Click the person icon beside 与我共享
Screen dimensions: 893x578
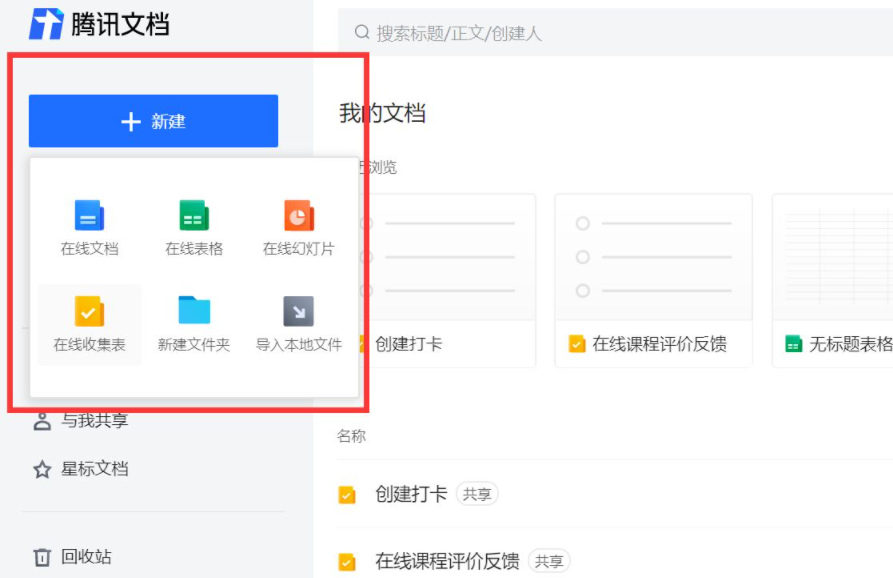(x=42, y=422)
